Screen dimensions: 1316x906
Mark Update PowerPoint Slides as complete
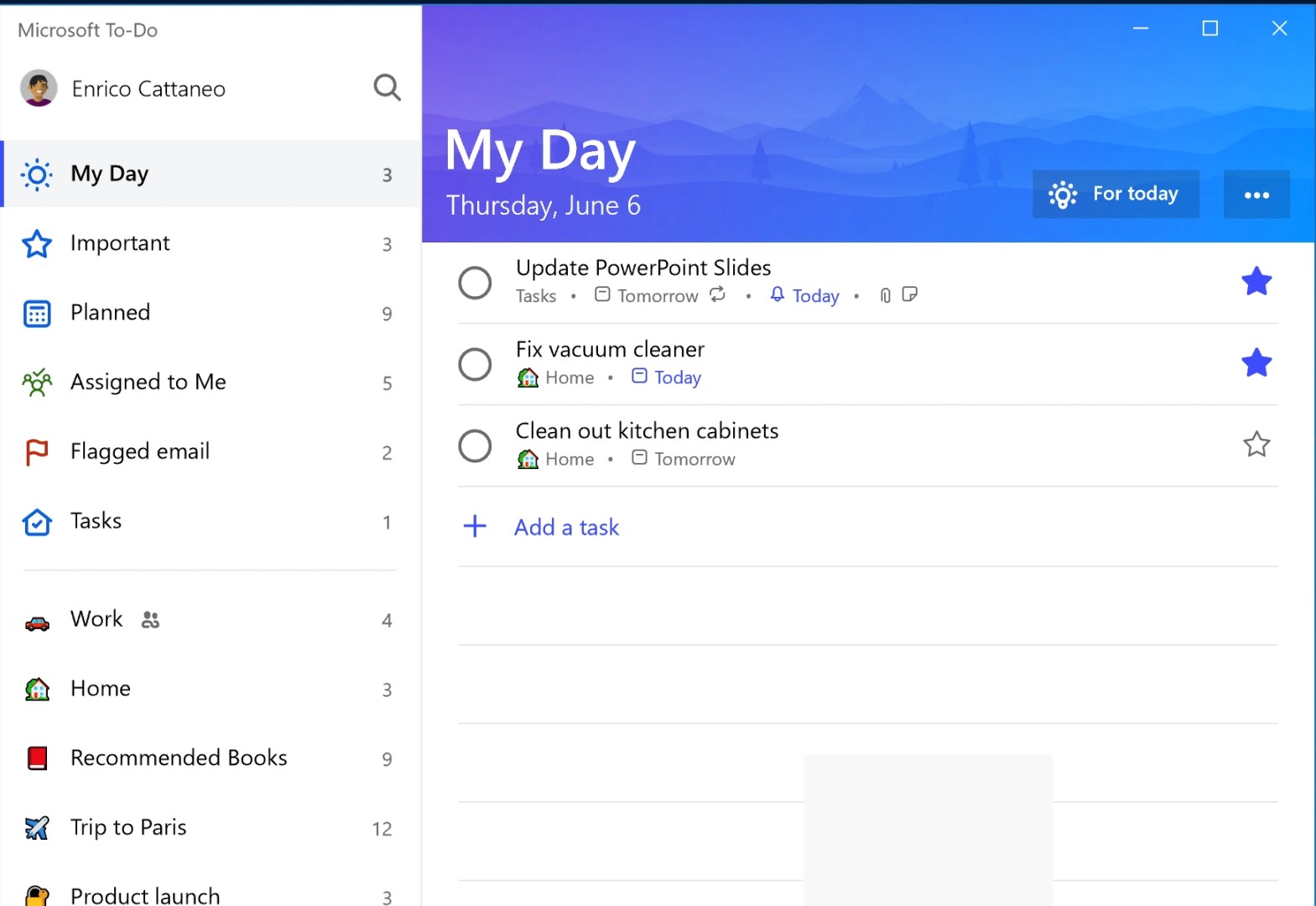(475, 283)
